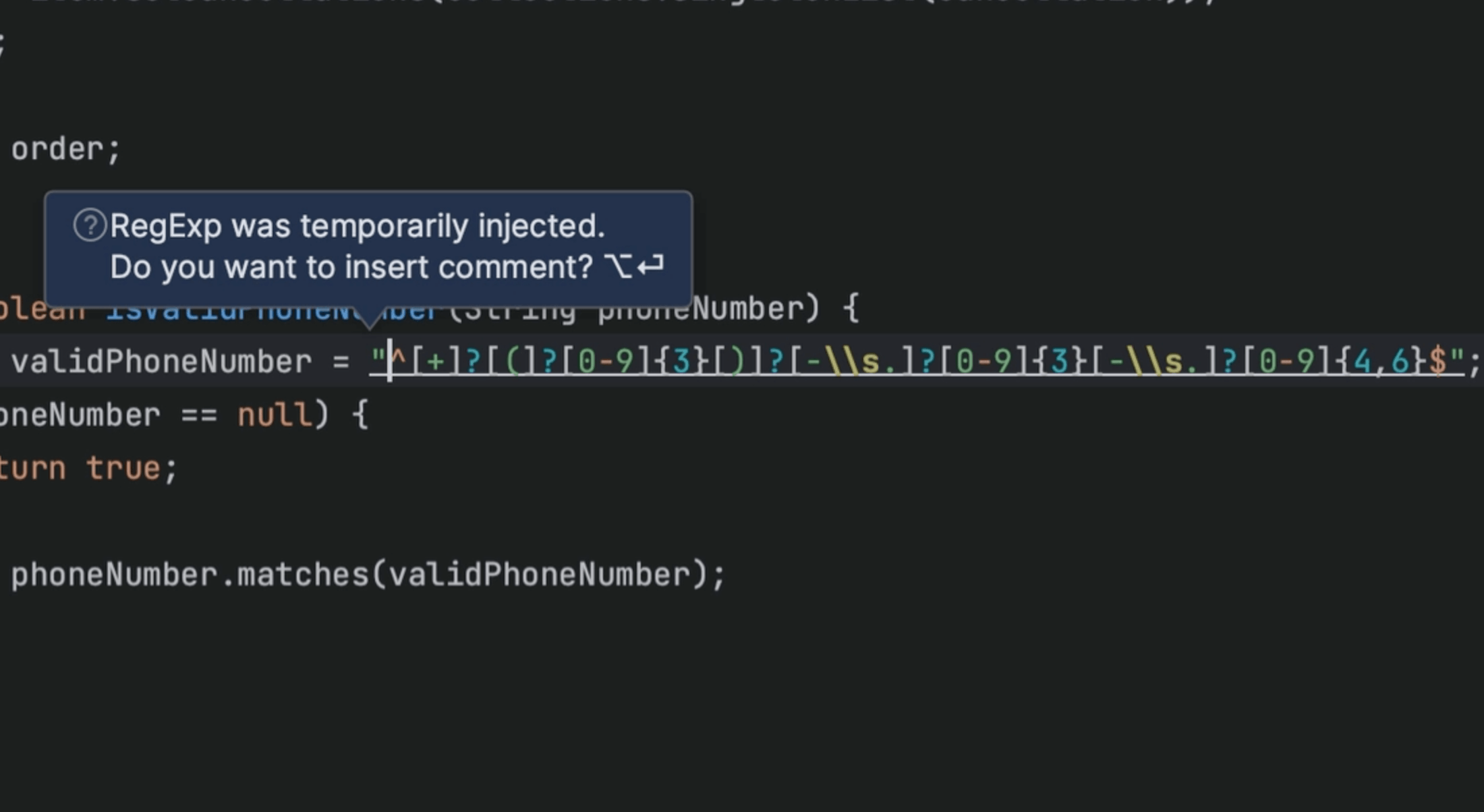Click the 'true' keyword in return statement
The image size is (1484, 812).
[x=123, y=468]
